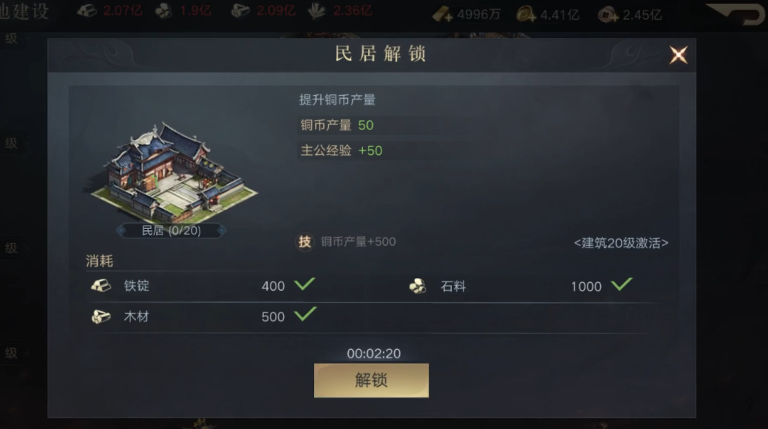The image size is (768, 429).
Task: Click the gold add icon showing 4996万
Action: pos(442,14)
